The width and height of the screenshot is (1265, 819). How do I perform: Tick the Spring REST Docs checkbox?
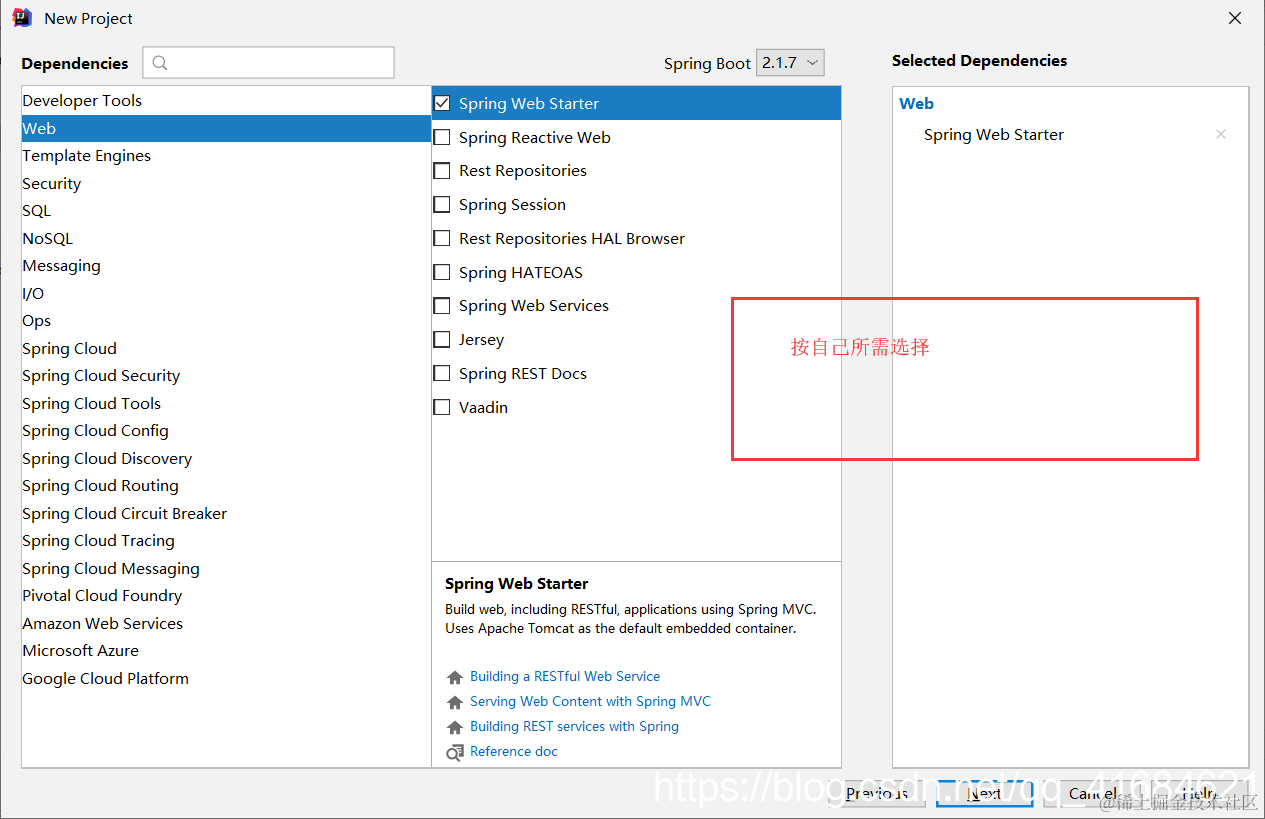(442, 373)
